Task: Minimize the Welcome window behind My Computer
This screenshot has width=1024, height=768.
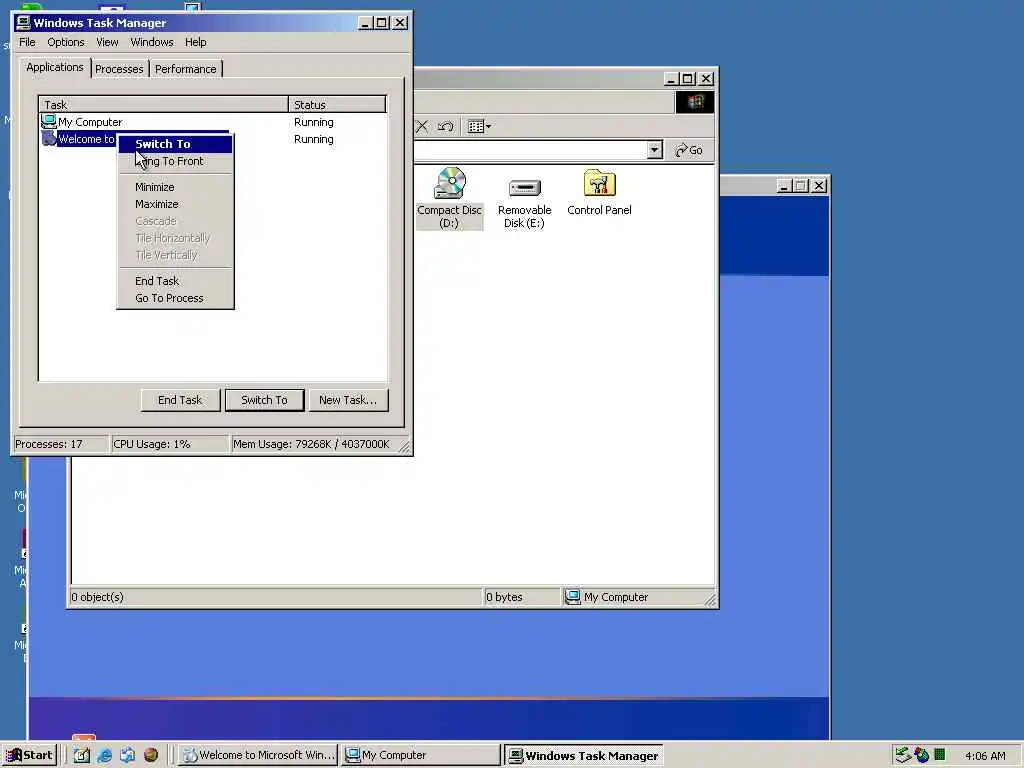Action: [x=785, y=186]
